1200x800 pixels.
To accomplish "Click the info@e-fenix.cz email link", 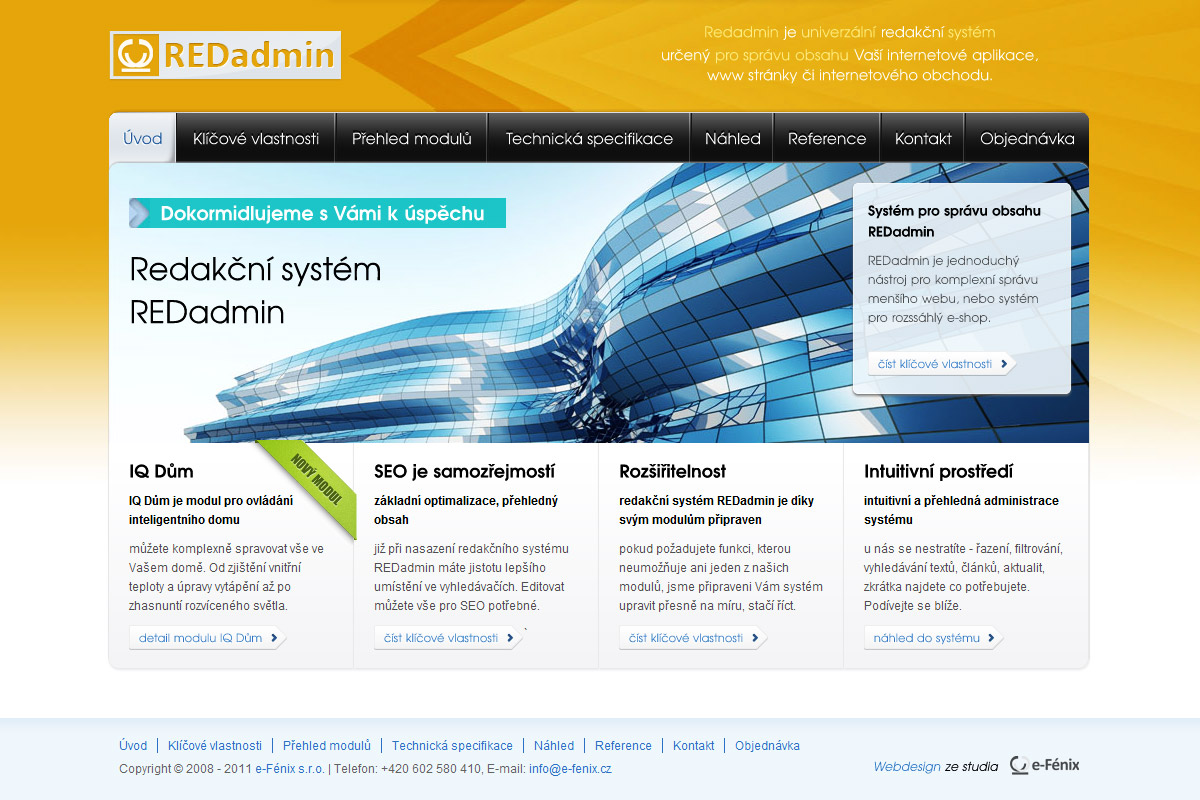I will pyautogui.click(x=570, y=769).
